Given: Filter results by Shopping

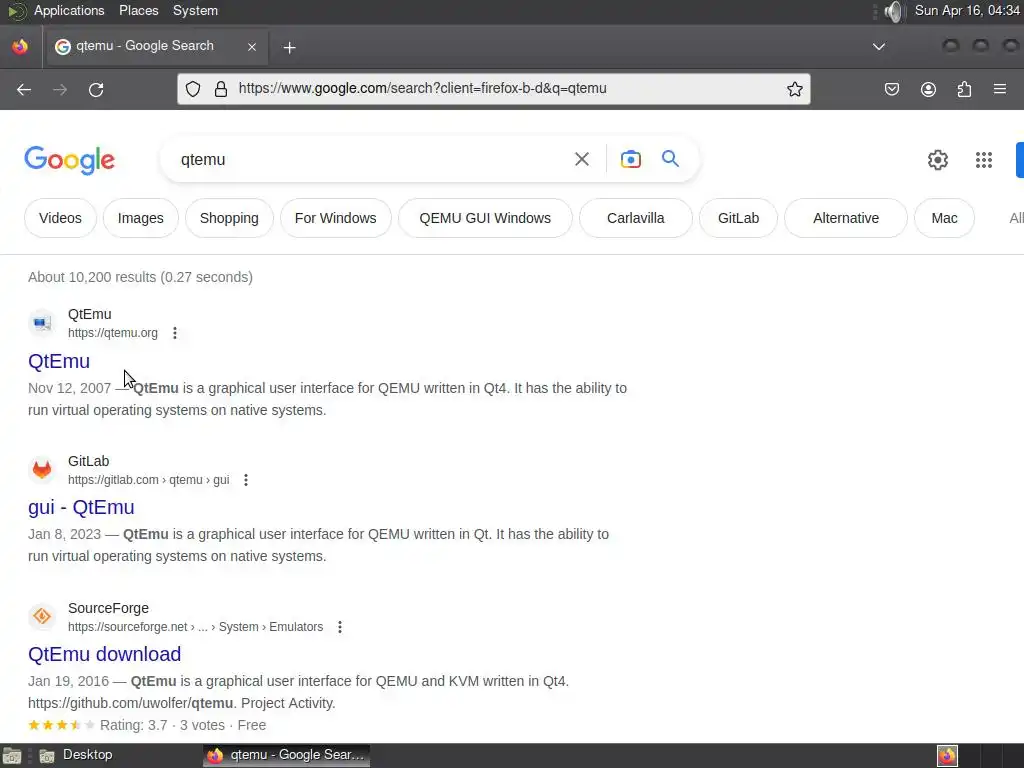Looking at the screenshot, I should 229,218.
